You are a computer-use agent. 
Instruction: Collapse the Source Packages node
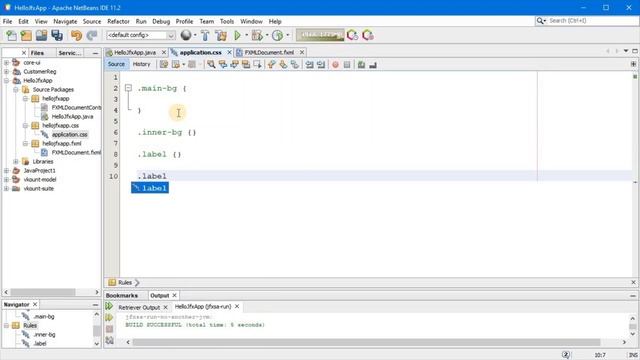16,89
